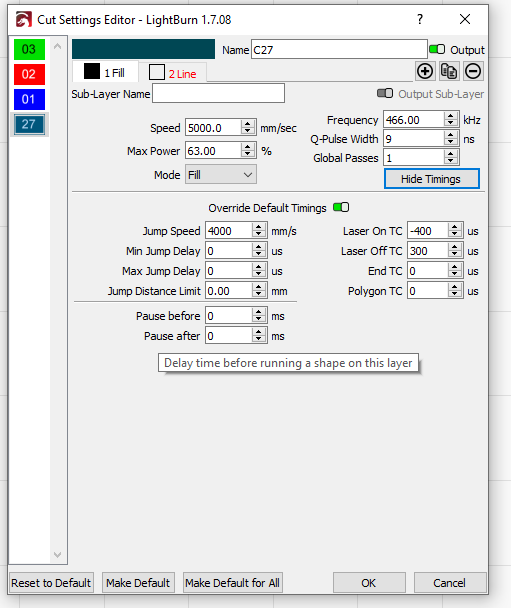The image size is (511, 608).
Task: Open the help question mark in the title bar
Action: pos(420,19)
